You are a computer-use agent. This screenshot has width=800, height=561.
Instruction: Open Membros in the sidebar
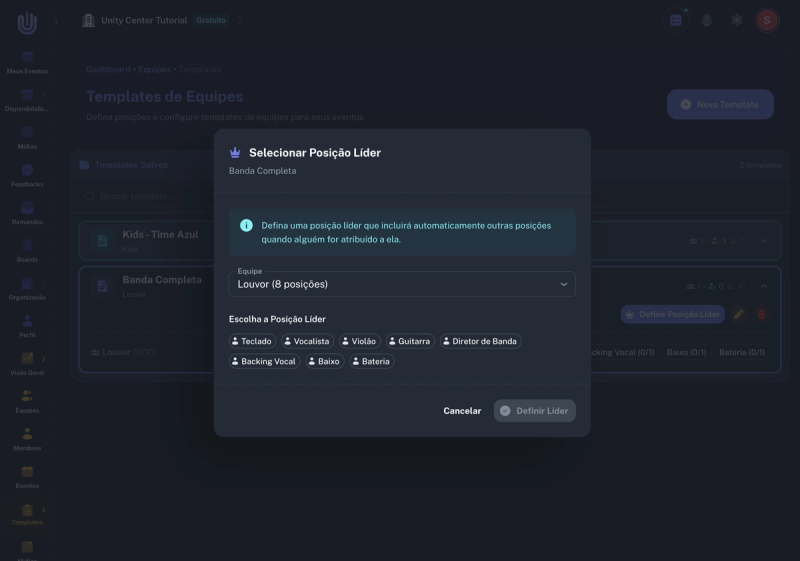click(x=27, y=441)
